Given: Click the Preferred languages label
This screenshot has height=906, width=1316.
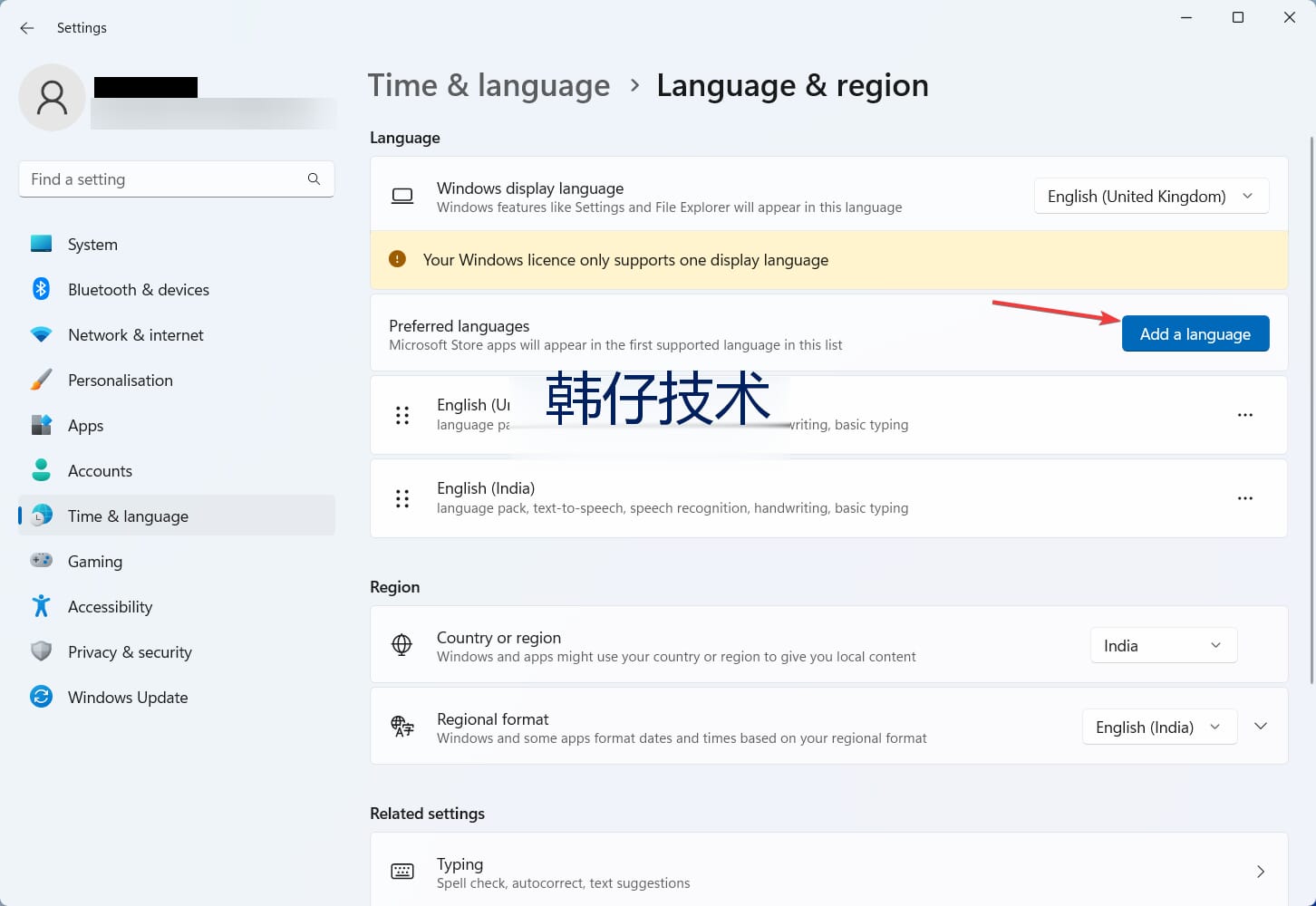Looking at the screenshot, I should 460,325.
